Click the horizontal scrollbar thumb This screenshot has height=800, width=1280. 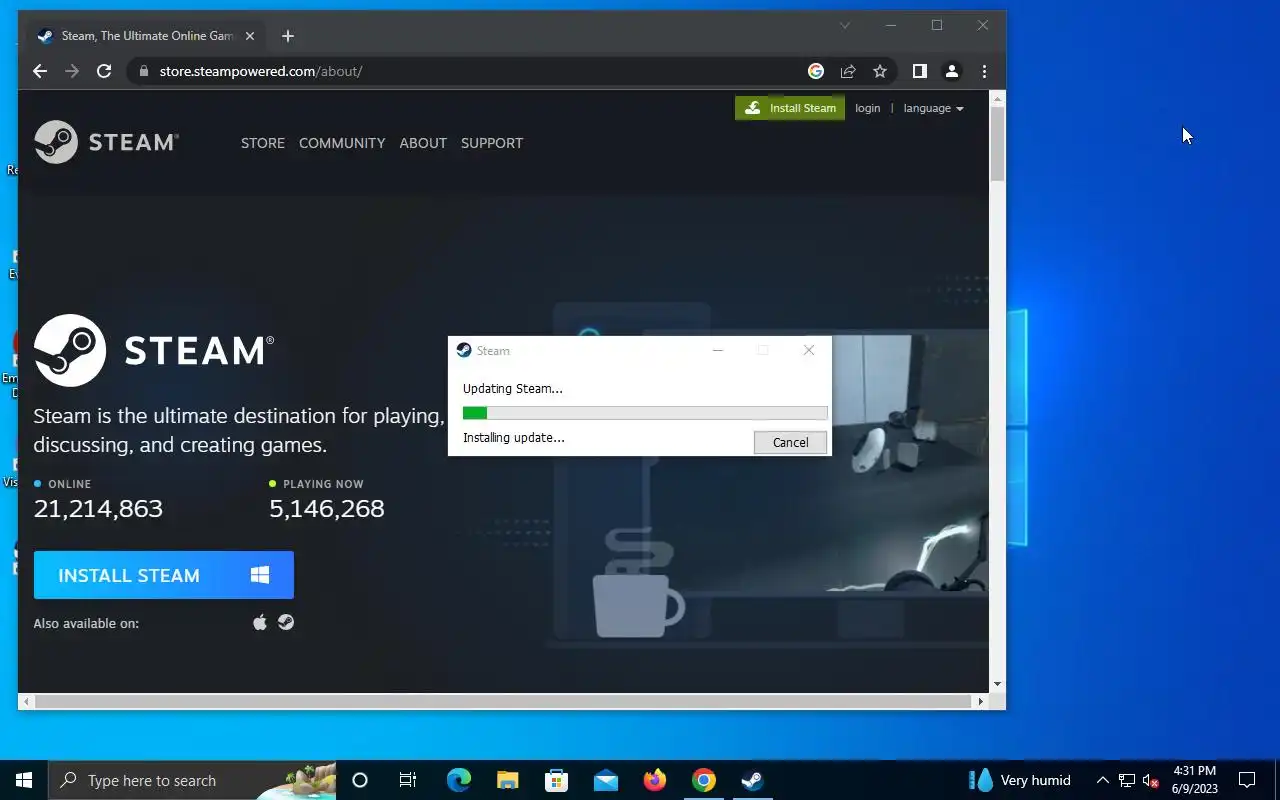pyautogui.click(x=502, y=702)
